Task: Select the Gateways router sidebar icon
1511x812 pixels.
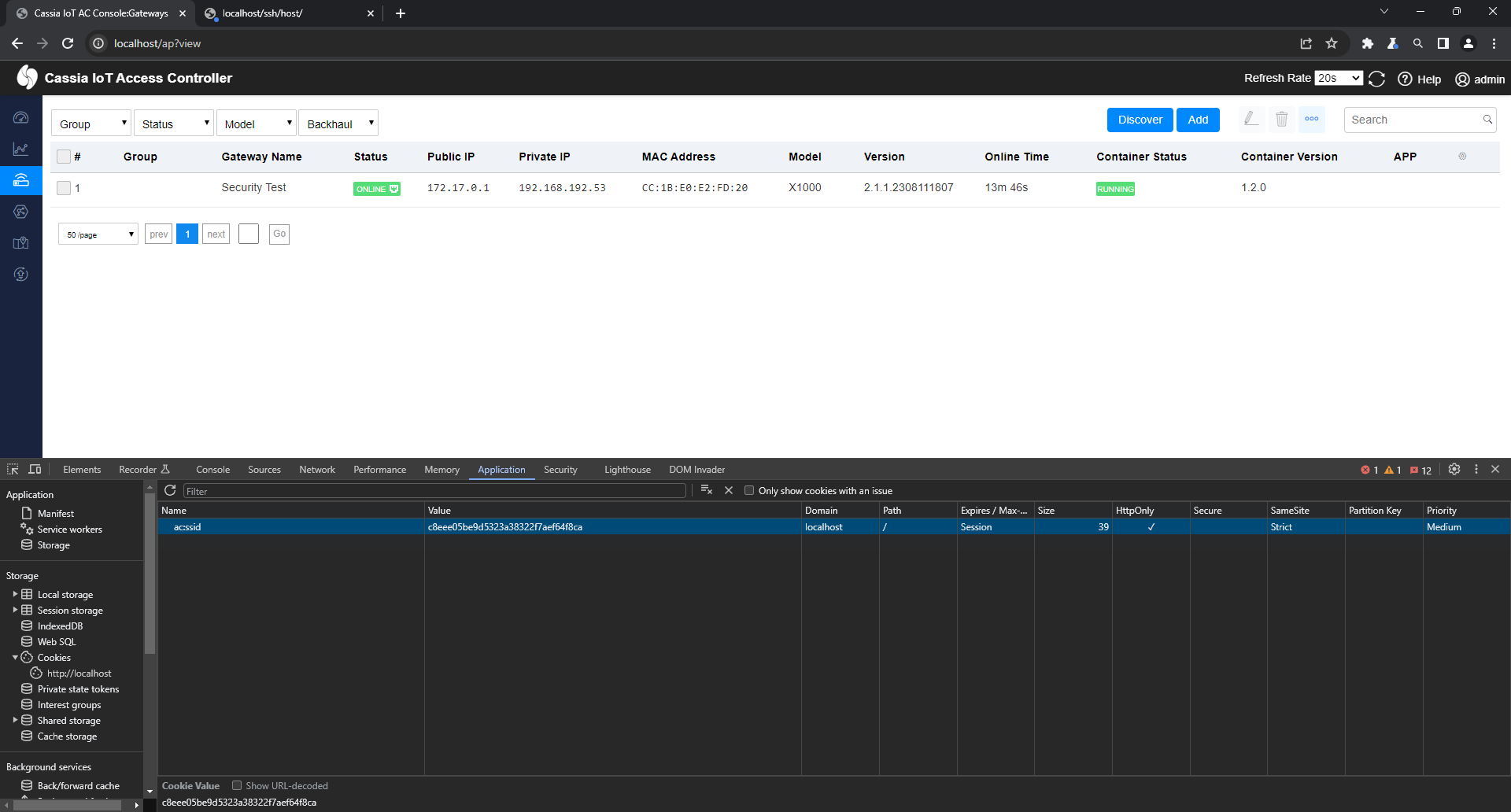Action: 21,180
